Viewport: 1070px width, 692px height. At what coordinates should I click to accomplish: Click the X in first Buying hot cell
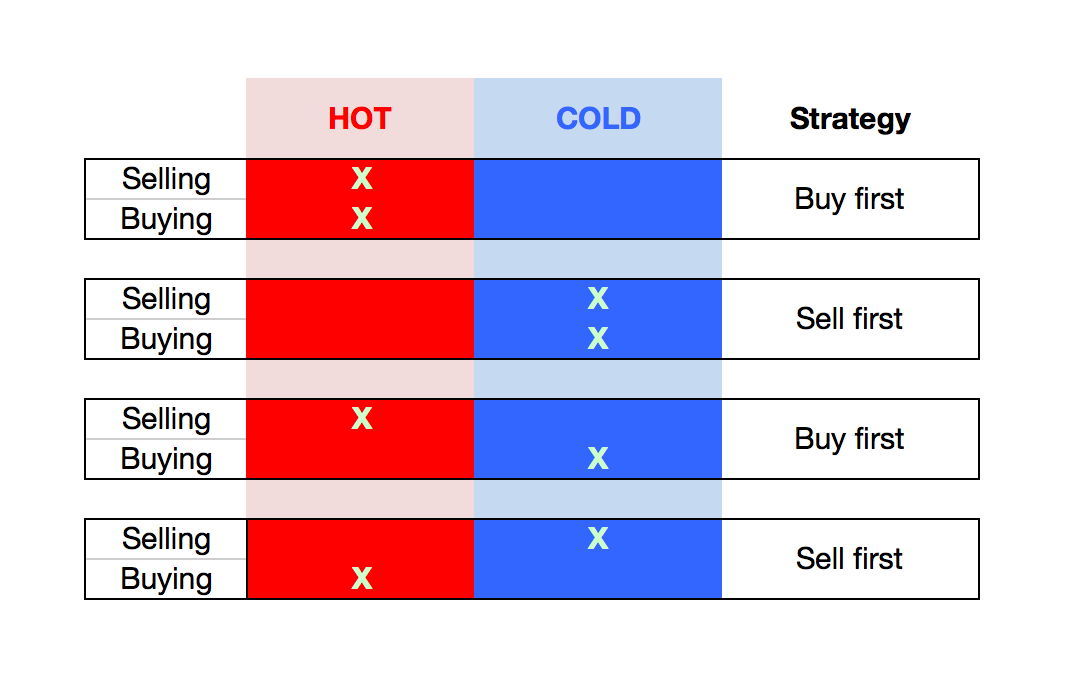pos(362,218)
